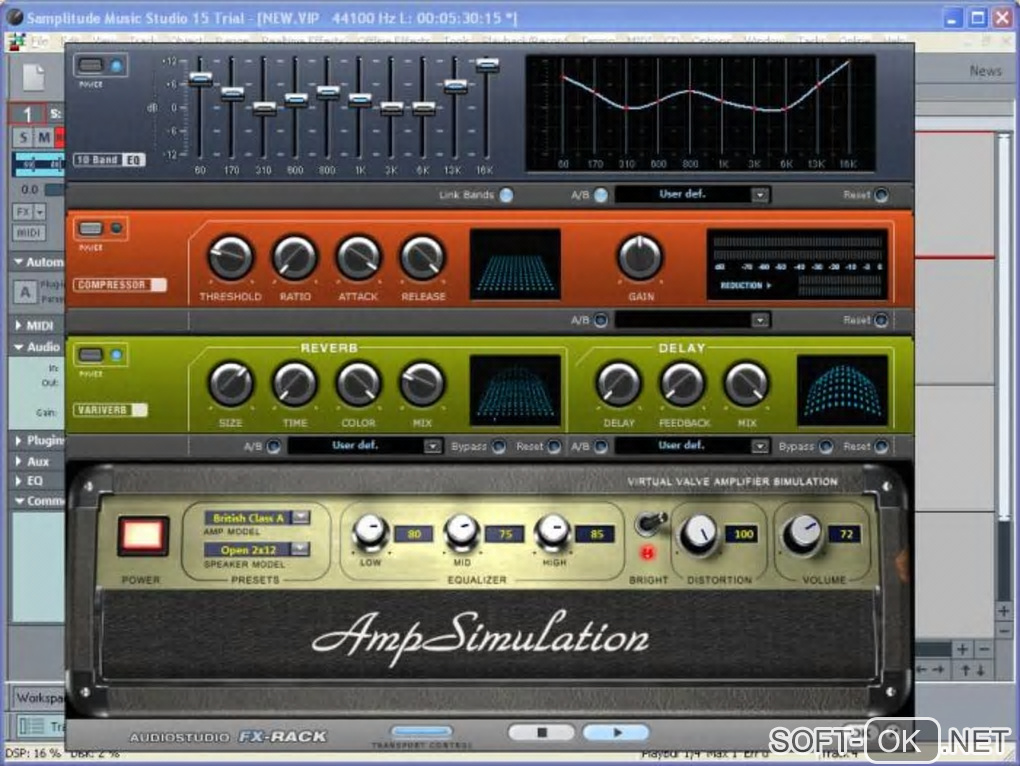
Task: Stop playback in FX-Rack transport
Action: pos(541,733)
